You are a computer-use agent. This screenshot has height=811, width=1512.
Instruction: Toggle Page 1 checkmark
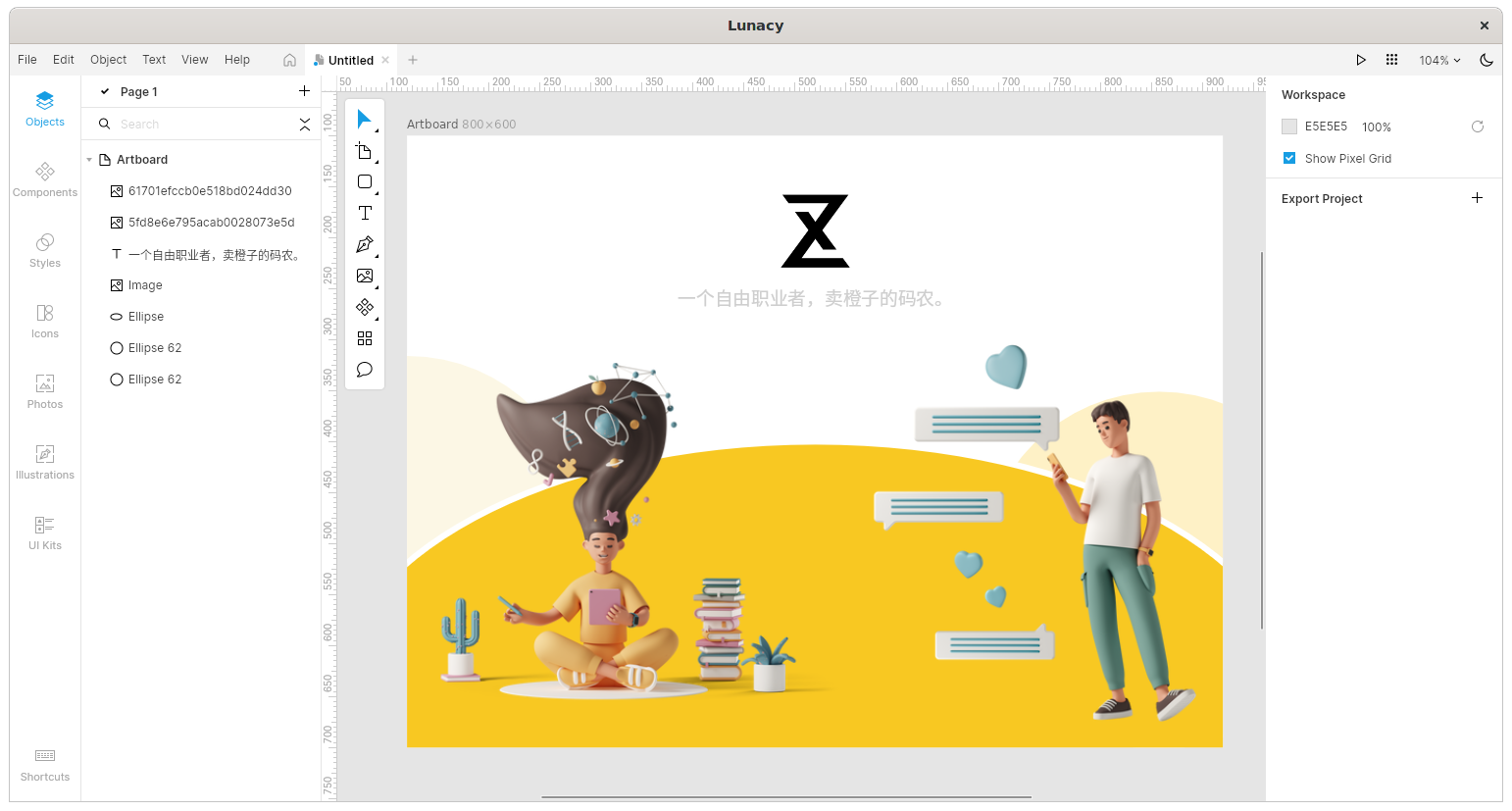(x=105, y=91)
